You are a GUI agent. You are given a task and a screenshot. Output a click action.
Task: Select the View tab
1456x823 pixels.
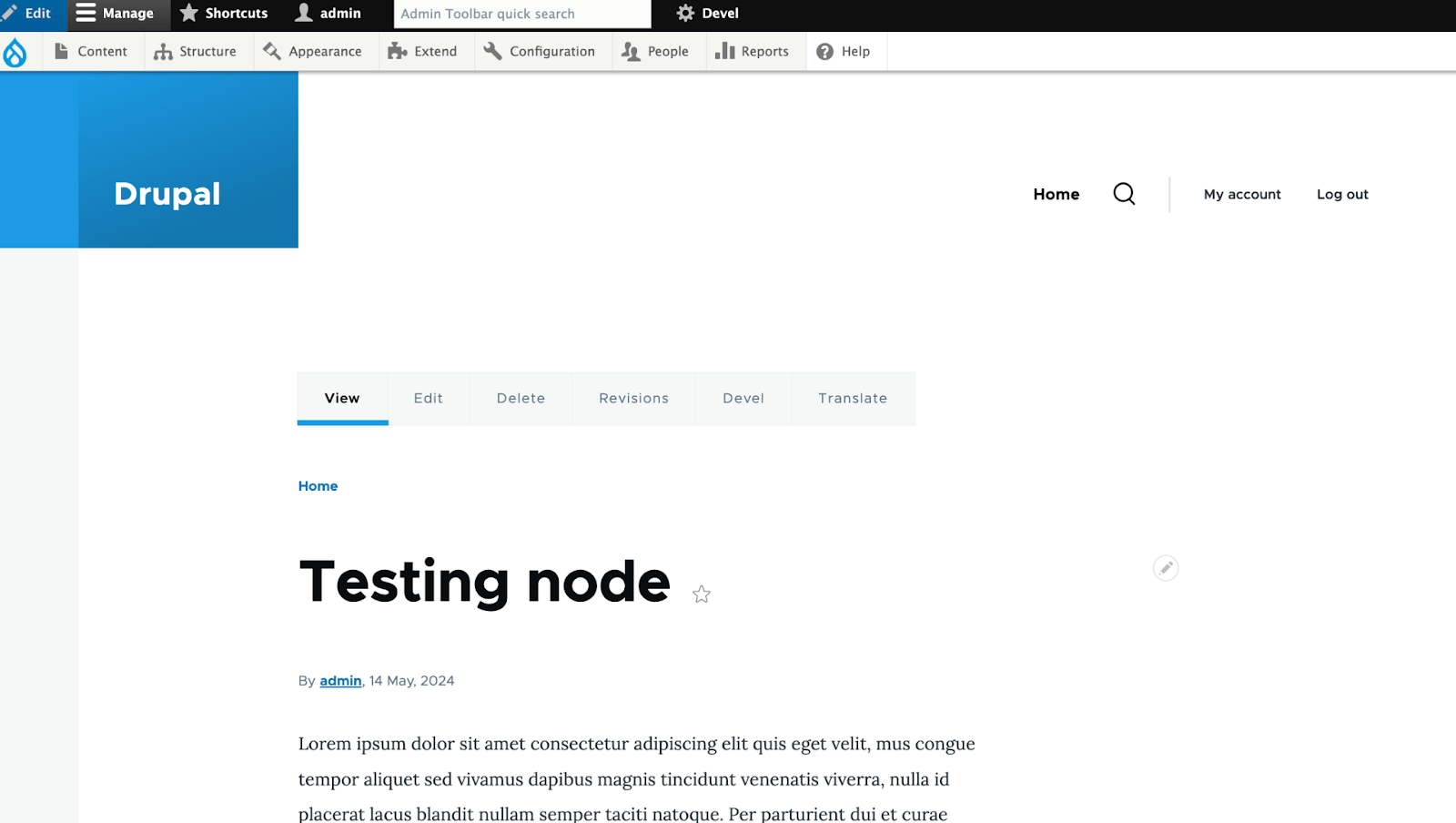tap(342, 399)
